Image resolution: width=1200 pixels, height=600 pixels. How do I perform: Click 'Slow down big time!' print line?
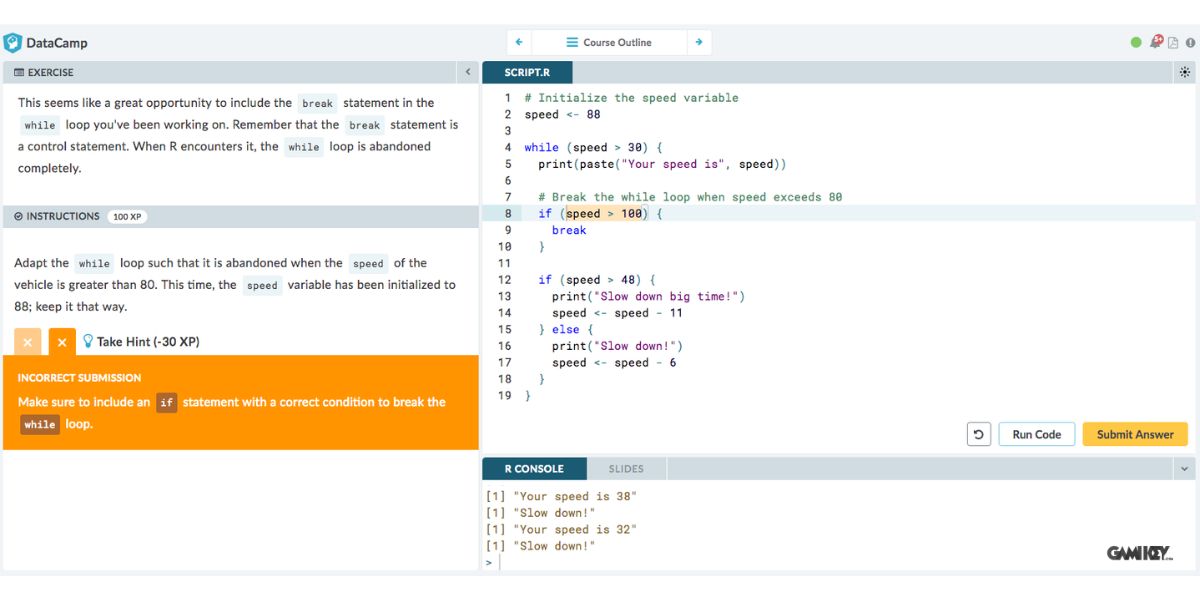(648, 296)
